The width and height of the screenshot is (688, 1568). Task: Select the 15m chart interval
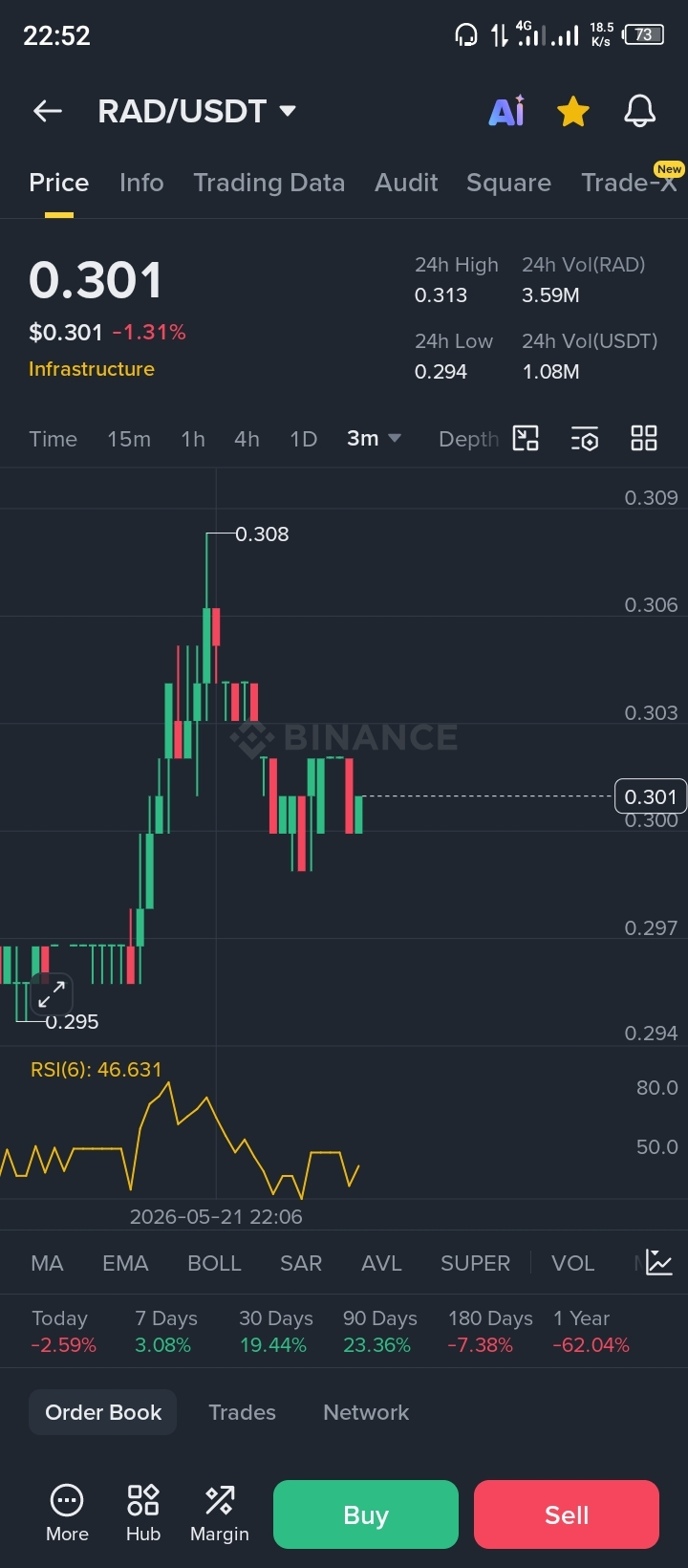pos(129,439)
